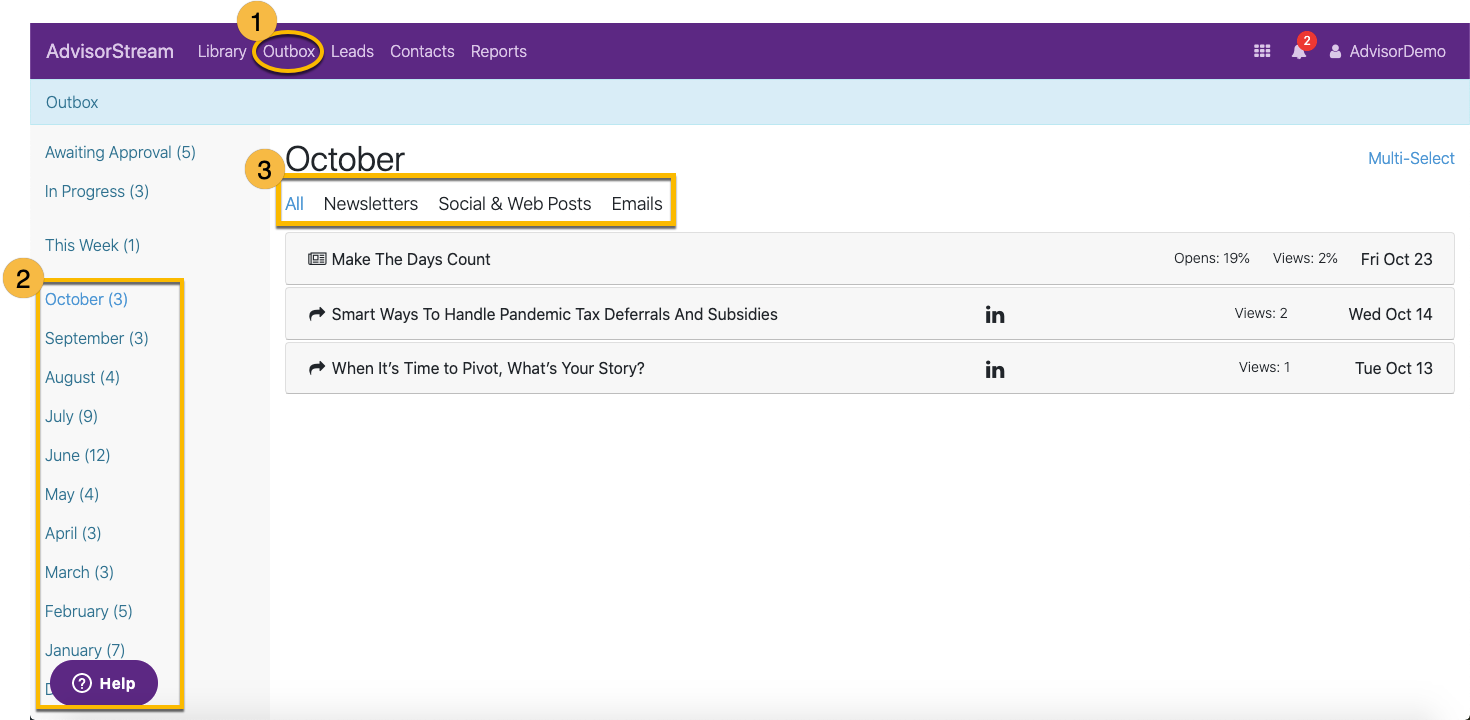Select May (4) in sidebar
Screen dimensions: 1470x720
click(x=72, y=494)
